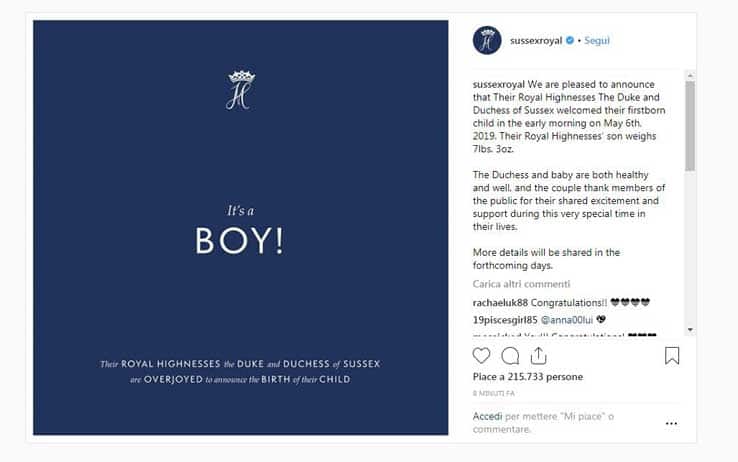Click the comments scrollbar thumb
This screenshot has height=462, width=738.
690,126
